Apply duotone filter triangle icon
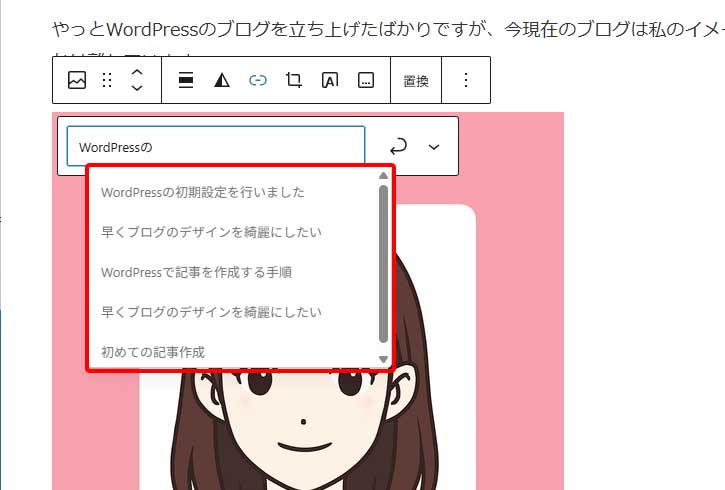This screenshot has height=490, width=725. click(222, 80)
